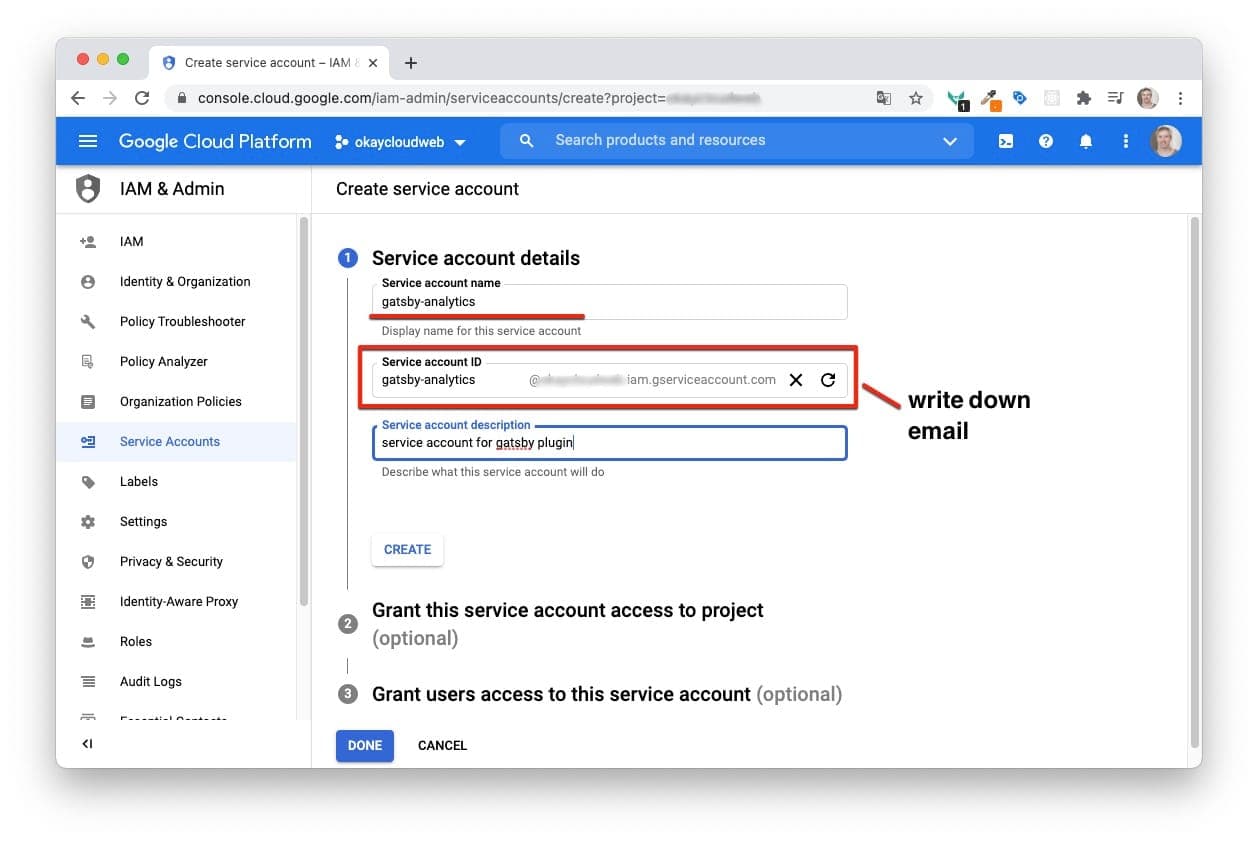Screen dimensions: 1258x842
Task: Click the Privacy & Security shield icon
Action: 88,561
